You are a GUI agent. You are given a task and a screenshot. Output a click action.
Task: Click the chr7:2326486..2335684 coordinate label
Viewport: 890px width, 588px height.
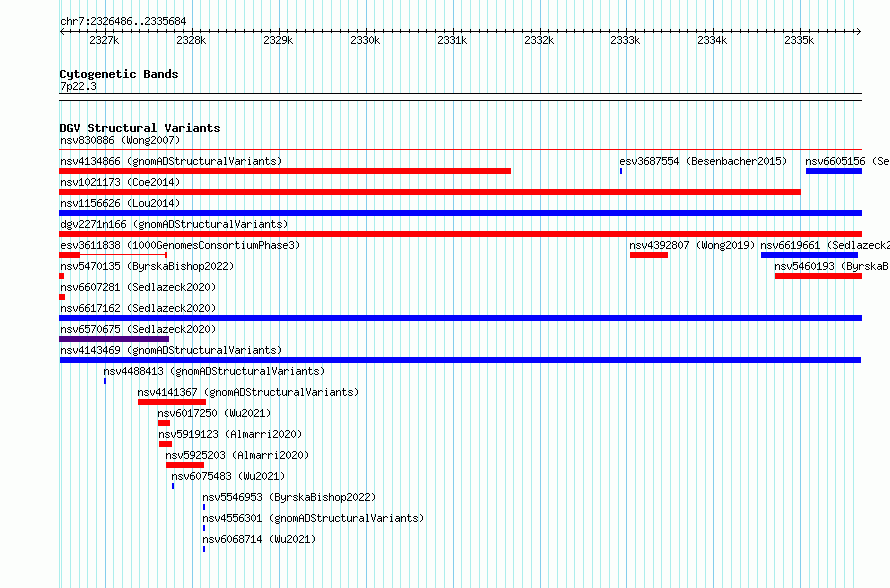(x=123, y=21)
